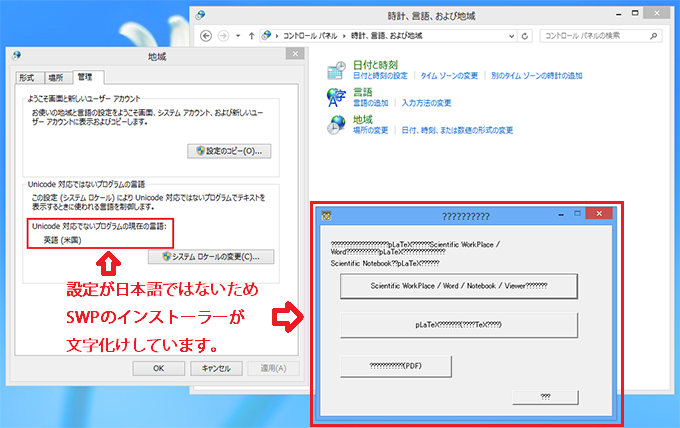This screenshot has width=680, height=428.
Task: Open recent locations dropdown next to Forward arrow
Action: pos(238,36)
